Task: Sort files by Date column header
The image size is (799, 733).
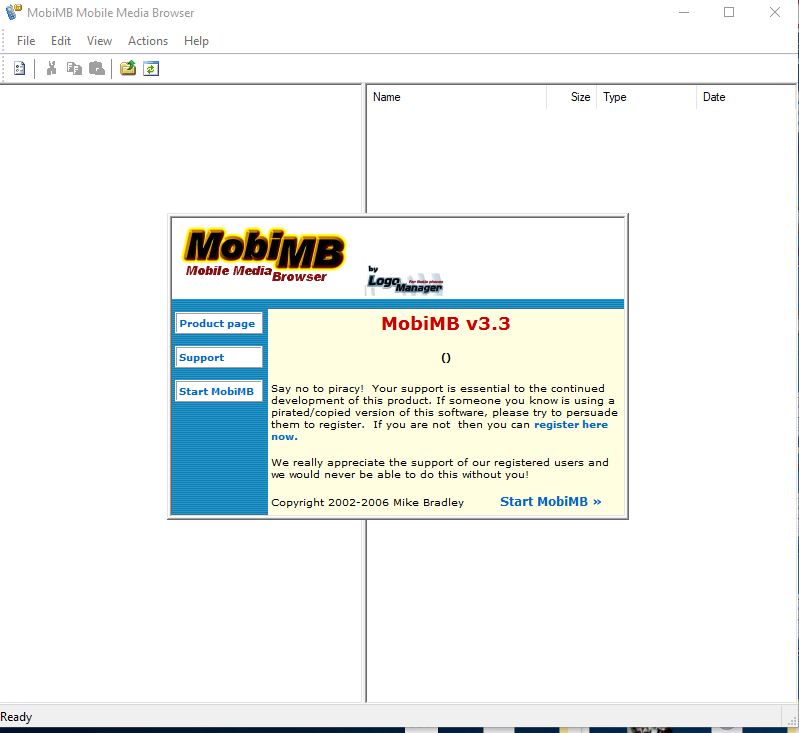Action: click(x=745, y=97)
